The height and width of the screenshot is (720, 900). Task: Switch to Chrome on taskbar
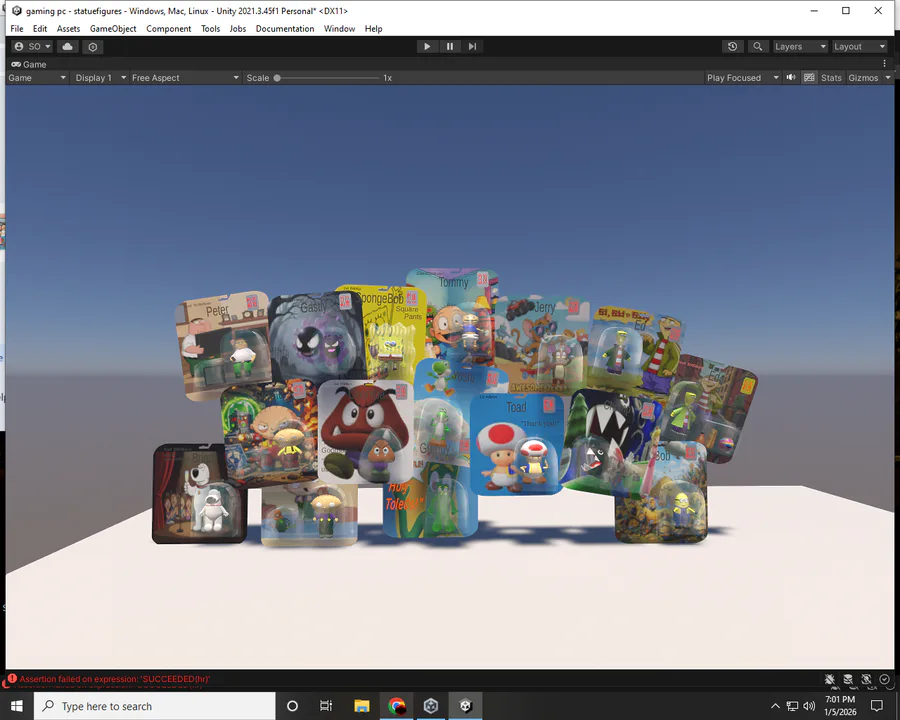click(397, 706)
